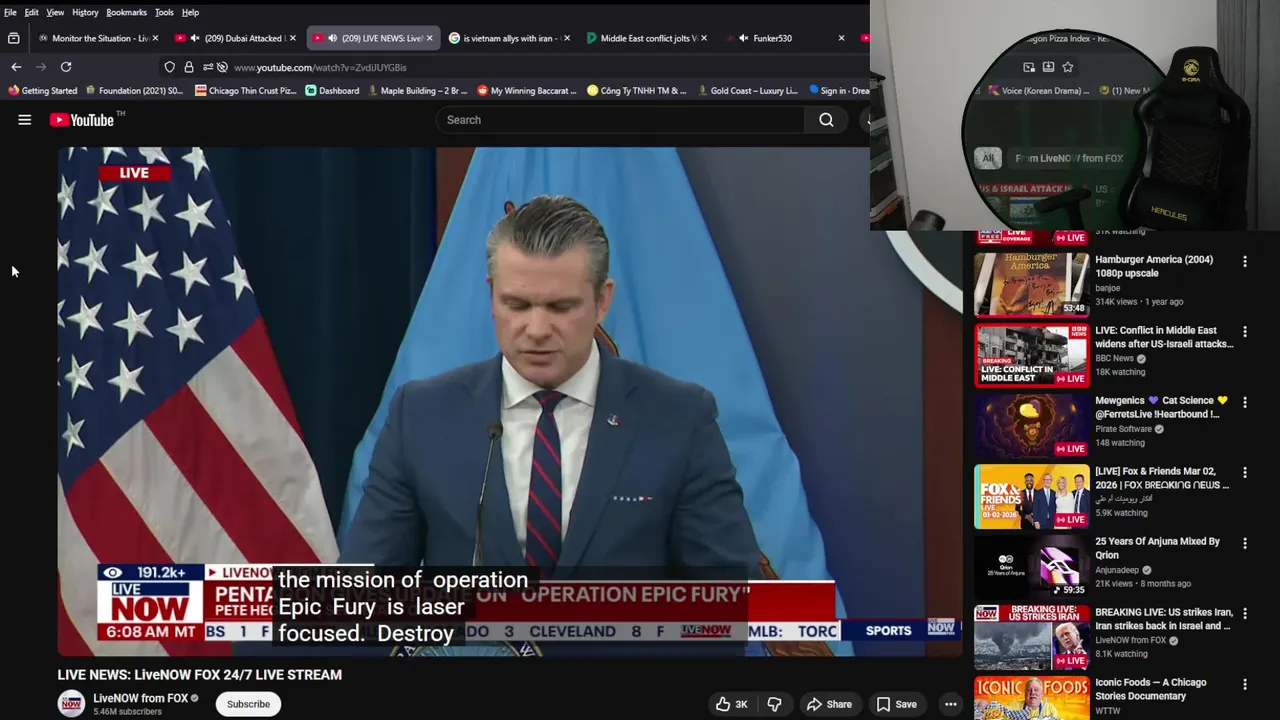Open options menu for Iconic Foods video
This screenshot has width=1280, height=720.
[x=1245, y=685]
